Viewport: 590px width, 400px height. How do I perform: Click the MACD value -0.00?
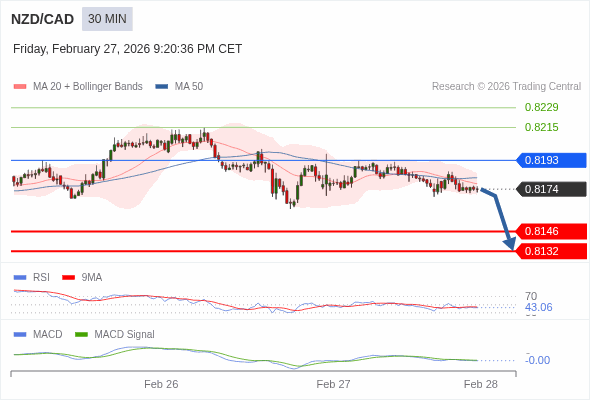537,360
